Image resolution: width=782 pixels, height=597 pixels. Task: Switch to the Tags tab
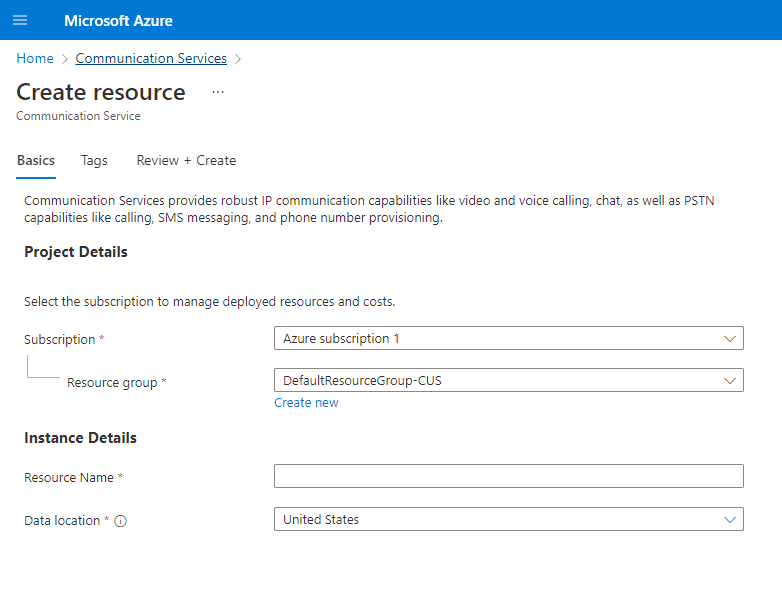94,161
